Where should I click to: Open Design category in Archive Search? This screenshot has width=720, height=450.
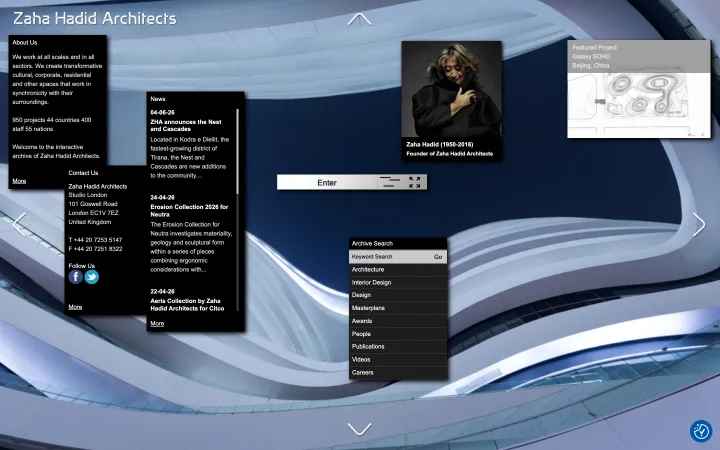398,295
